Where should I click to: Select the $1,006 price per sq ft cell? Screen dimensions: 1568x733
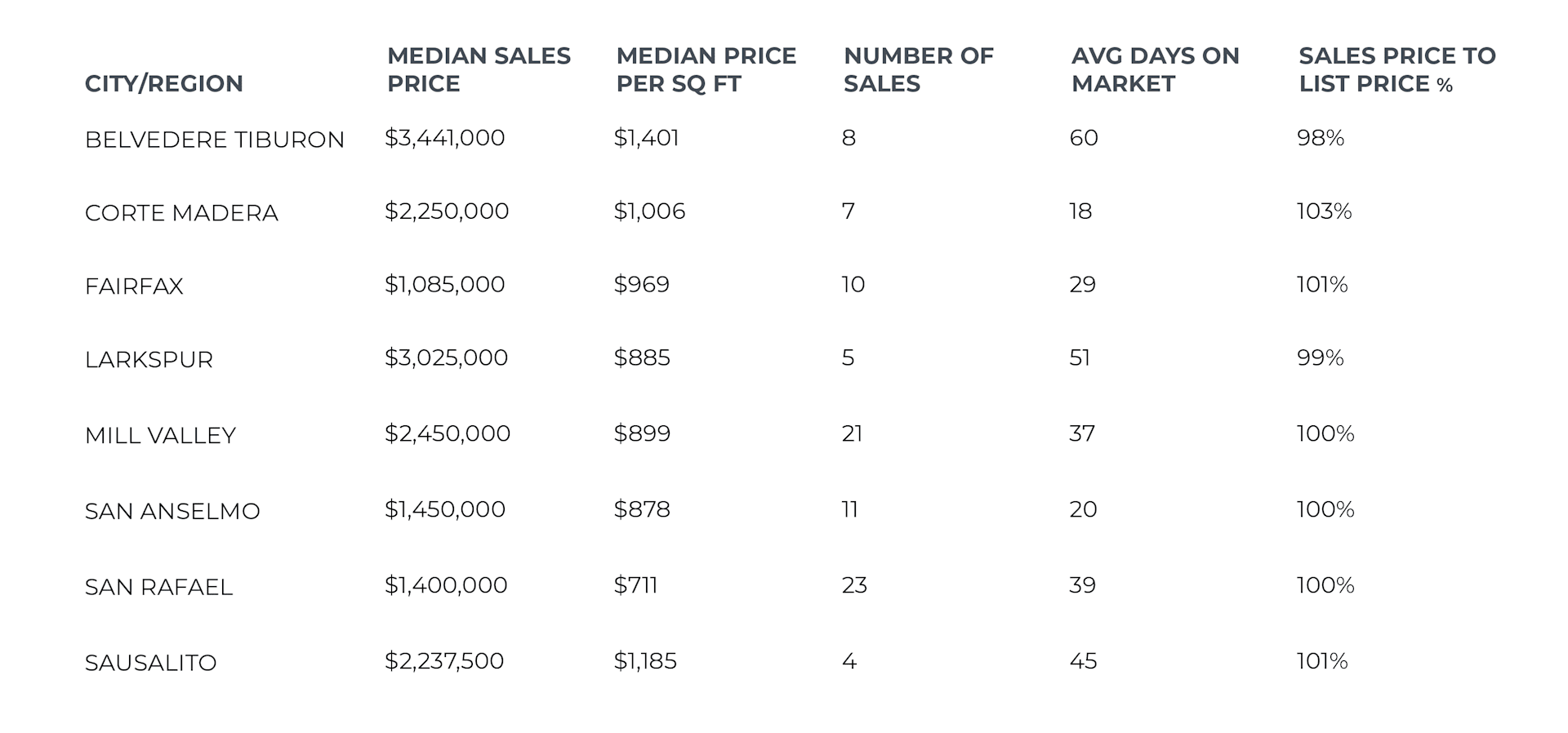(649, 211)
